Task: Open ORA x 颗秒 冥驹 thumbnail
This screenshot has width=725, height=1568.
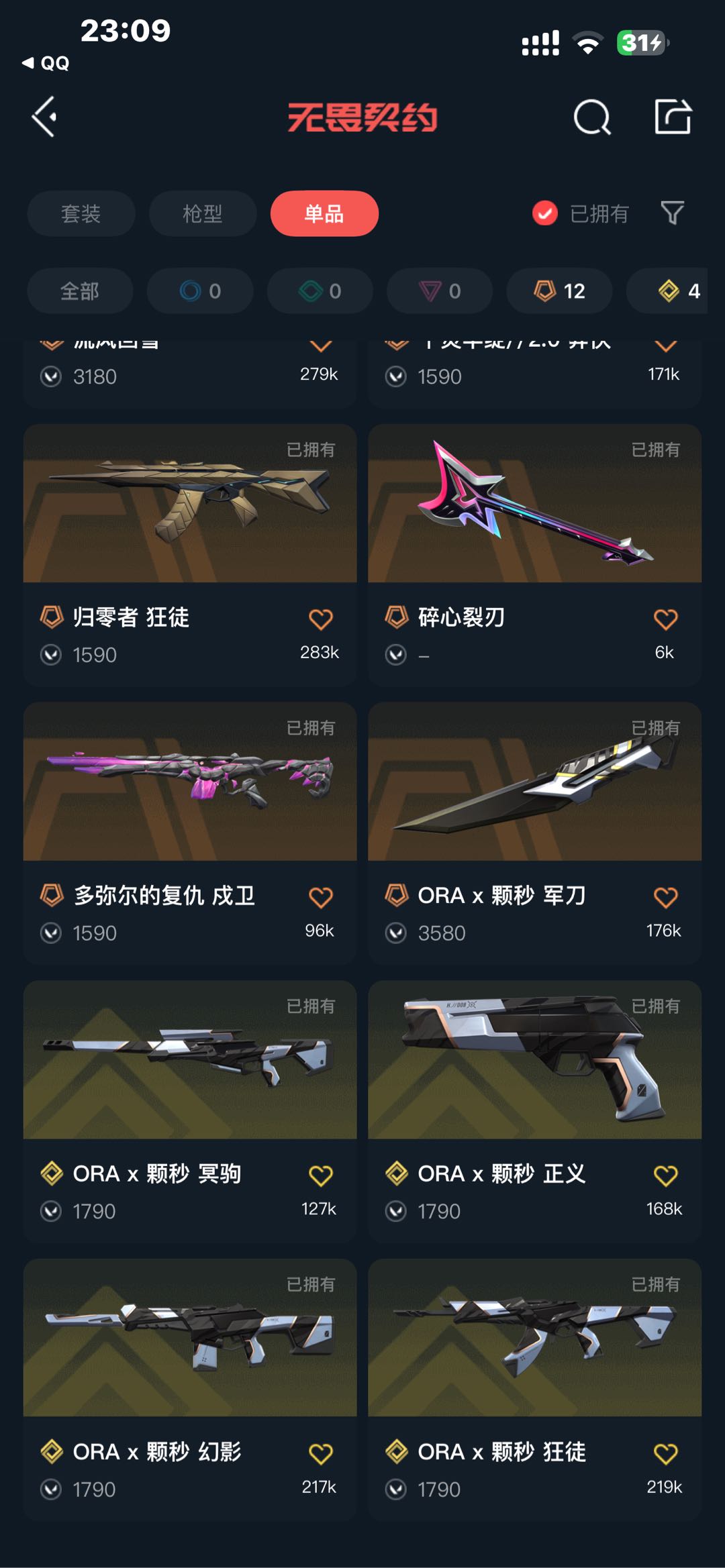Action: [x=190, y=1059]
